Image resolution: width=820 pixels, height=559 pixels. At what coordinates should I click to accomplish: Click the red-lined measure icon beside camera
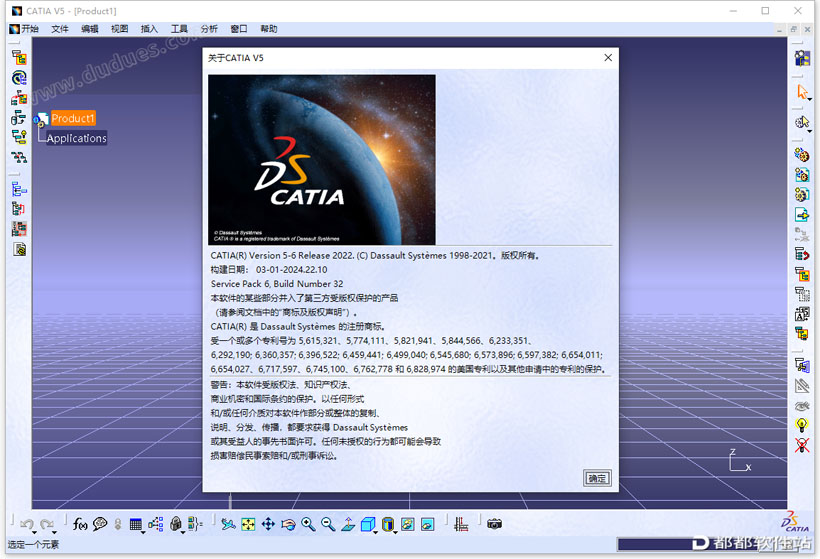coord(461,524)
